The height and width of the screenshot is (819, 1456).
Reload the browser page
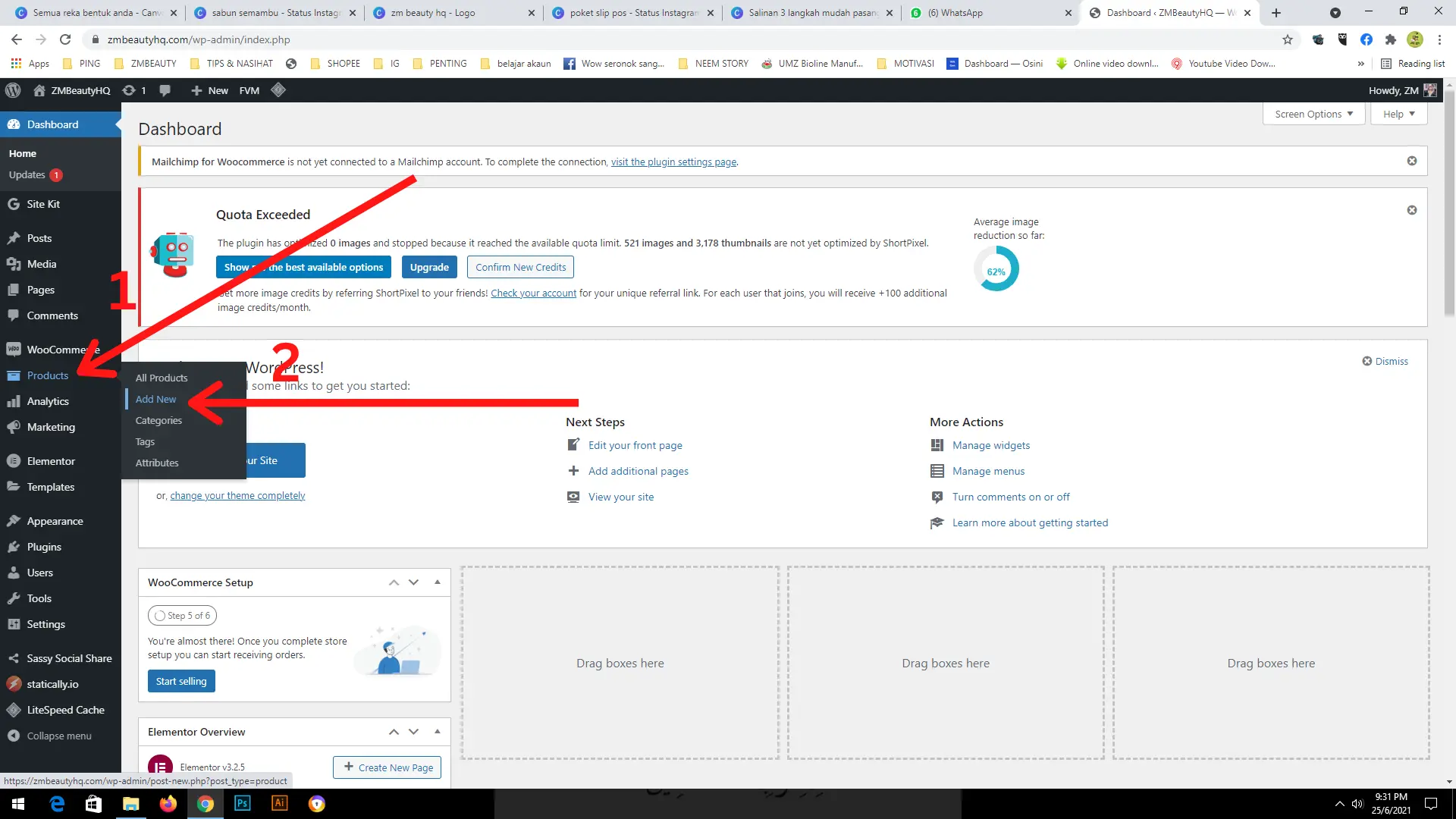pyautogui.click(x=65, y=39)
